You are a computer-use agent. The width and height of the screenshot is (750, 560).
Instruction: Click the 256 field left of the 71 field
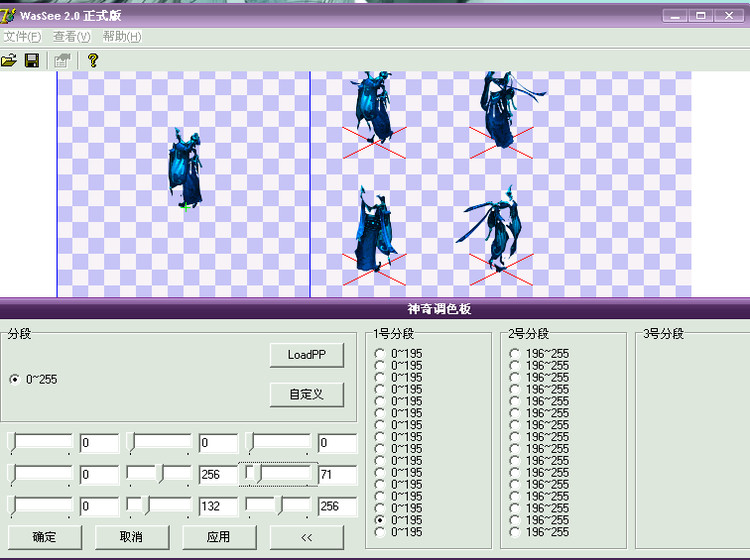tap(219, 474)
